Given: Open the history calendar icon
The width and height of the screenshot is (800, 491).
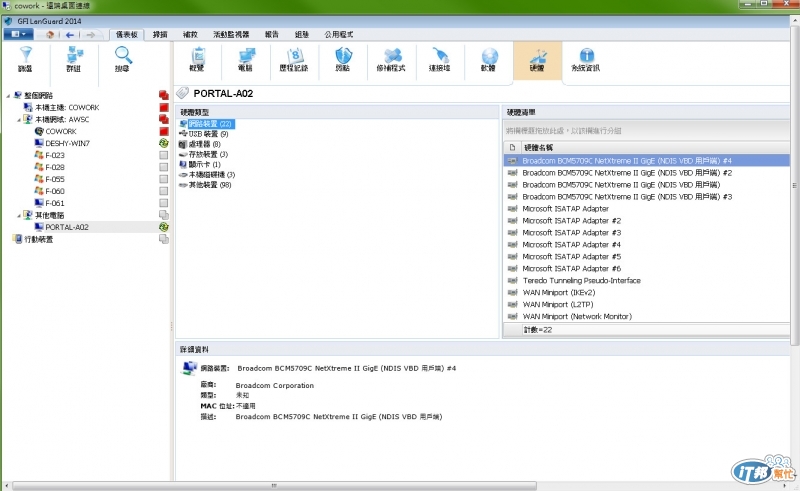Looking at the screenshot, I should pos(294,56).
